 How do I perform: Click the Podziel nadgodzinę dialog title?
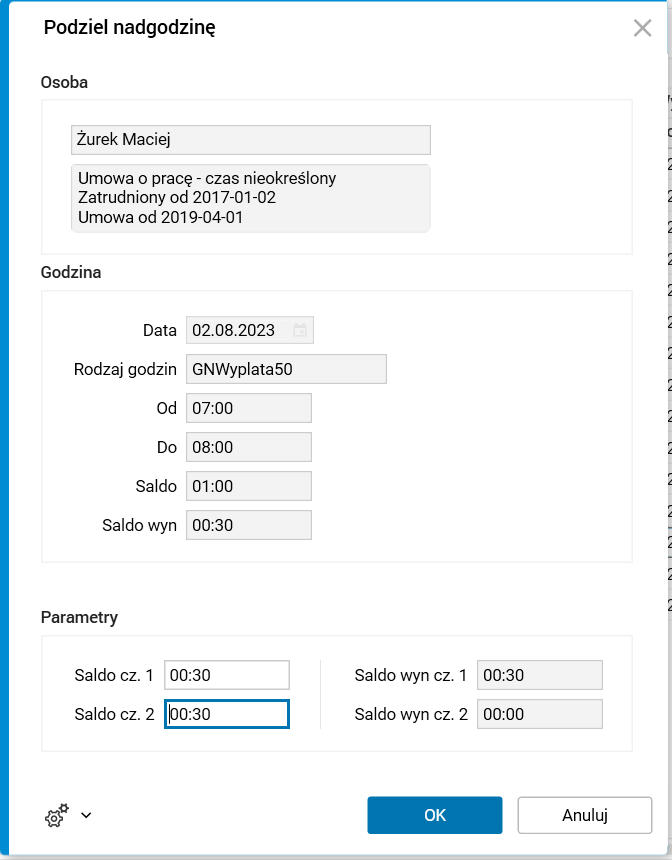(130, 28)
